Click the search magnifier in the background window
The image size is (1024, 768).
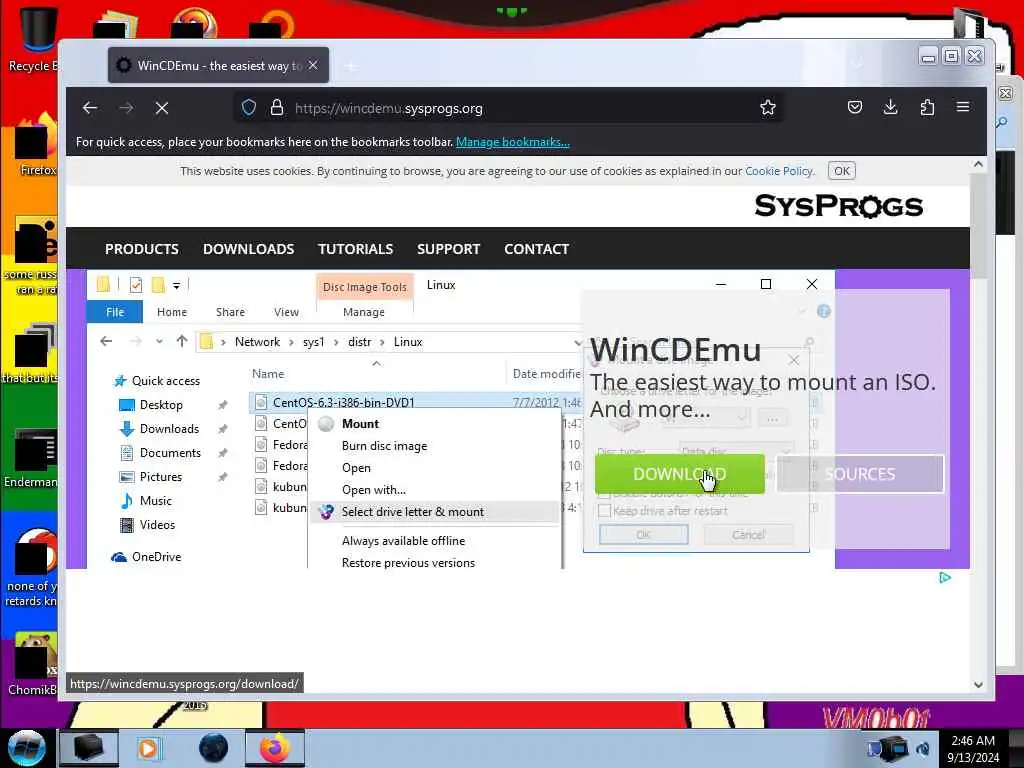point(1002,123)
